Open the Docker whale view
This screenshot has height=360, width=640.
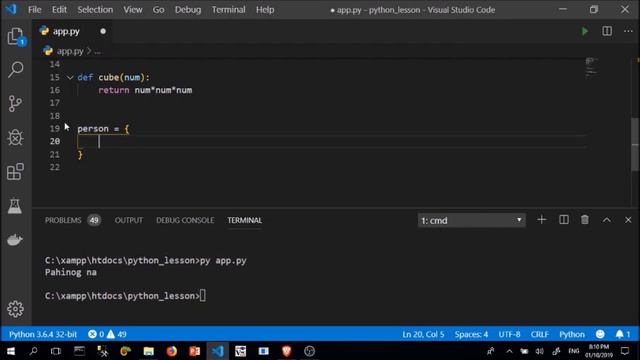(15, 240)
